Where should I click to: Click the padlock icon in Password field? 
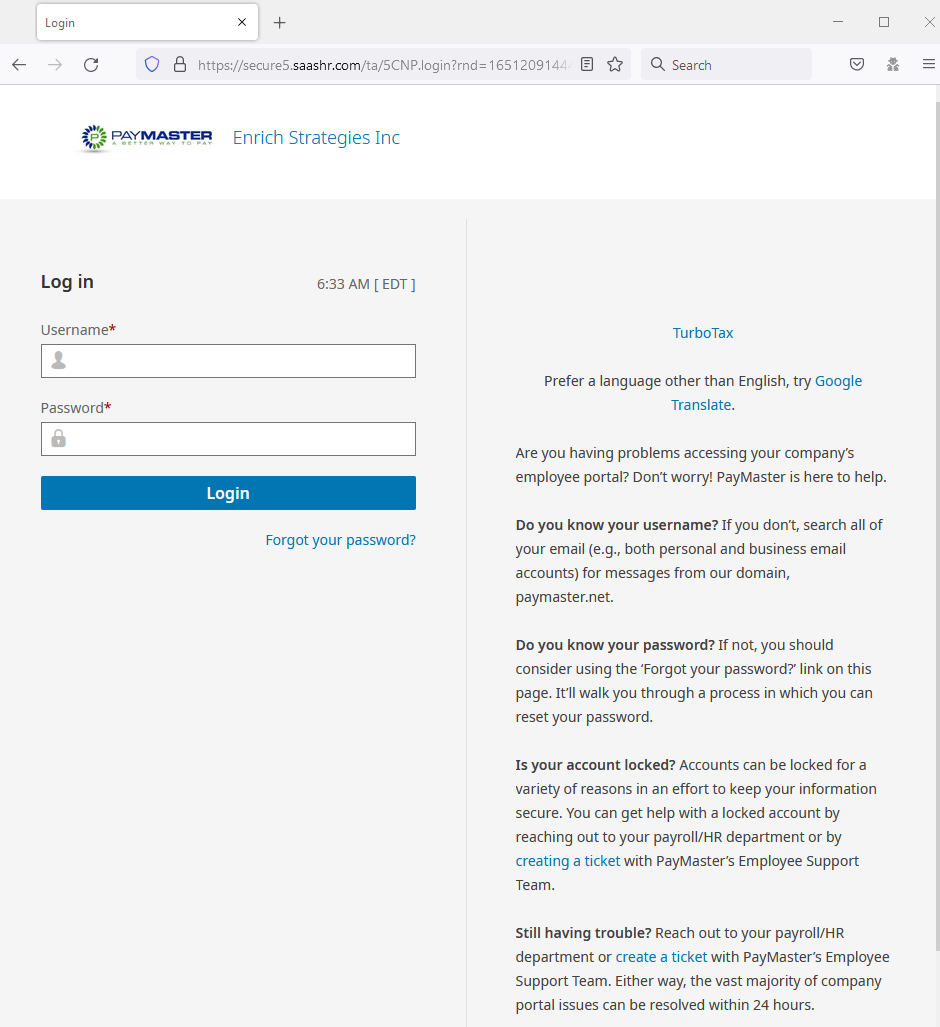pos(57,438)
